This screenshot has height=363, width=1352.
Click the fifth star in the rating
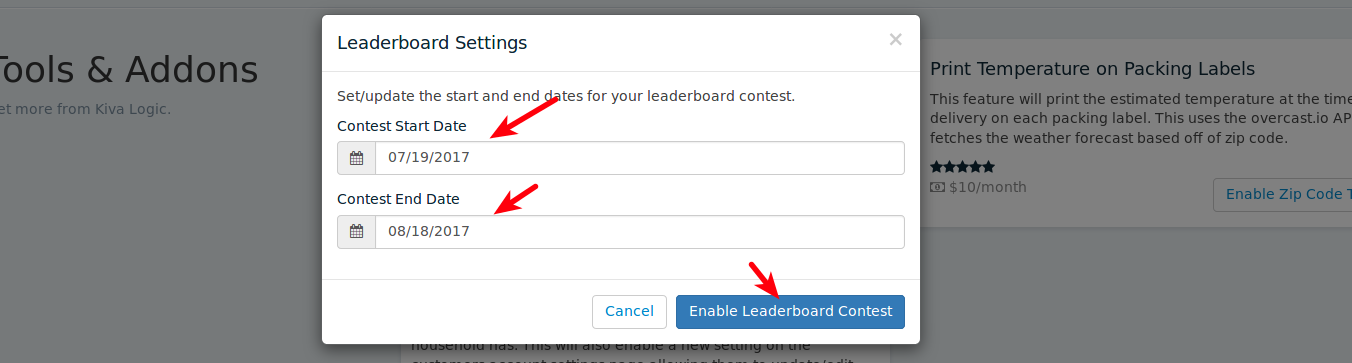988,167
